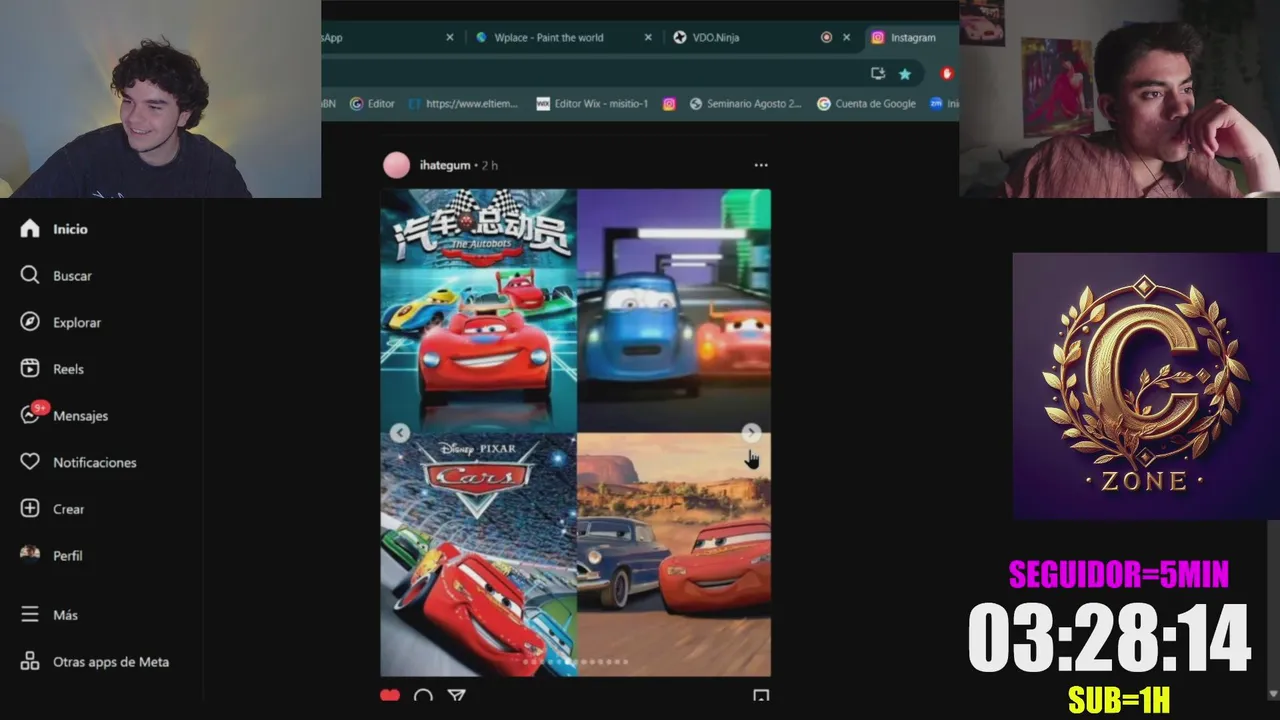The width and height of the screenshot is (1280, 720).
Task: Open the ihategum username link
Action: (x=445, y=165)
